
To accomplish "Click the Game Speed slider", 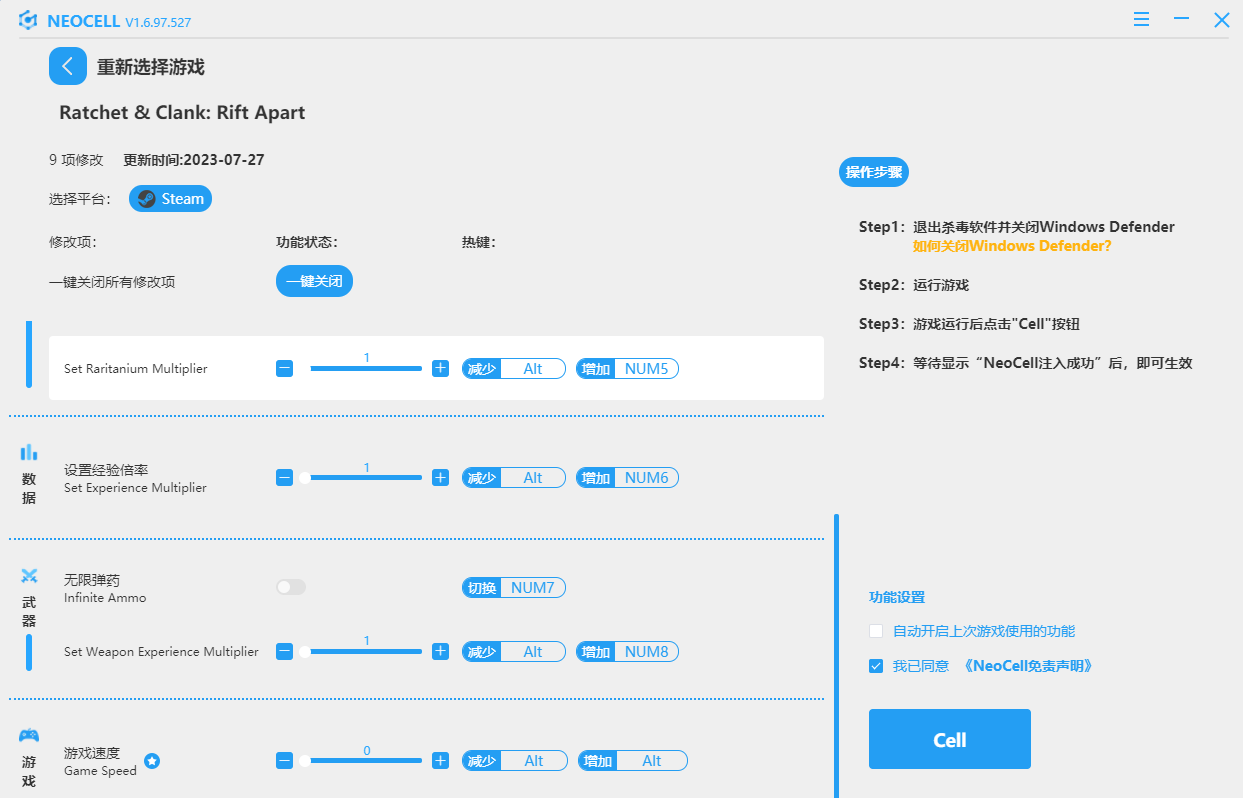I will (360, 761).
